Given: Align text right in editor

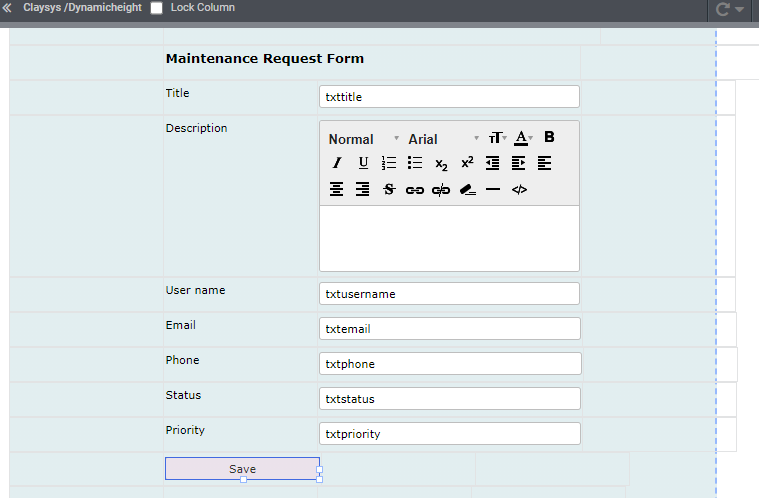Looking at the screenshot, I should 363,189.
